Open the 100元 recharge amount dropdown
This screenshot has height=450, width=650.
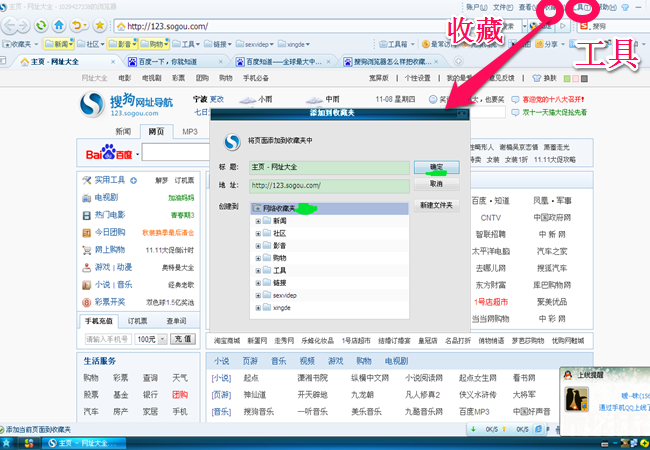(162, 339)
